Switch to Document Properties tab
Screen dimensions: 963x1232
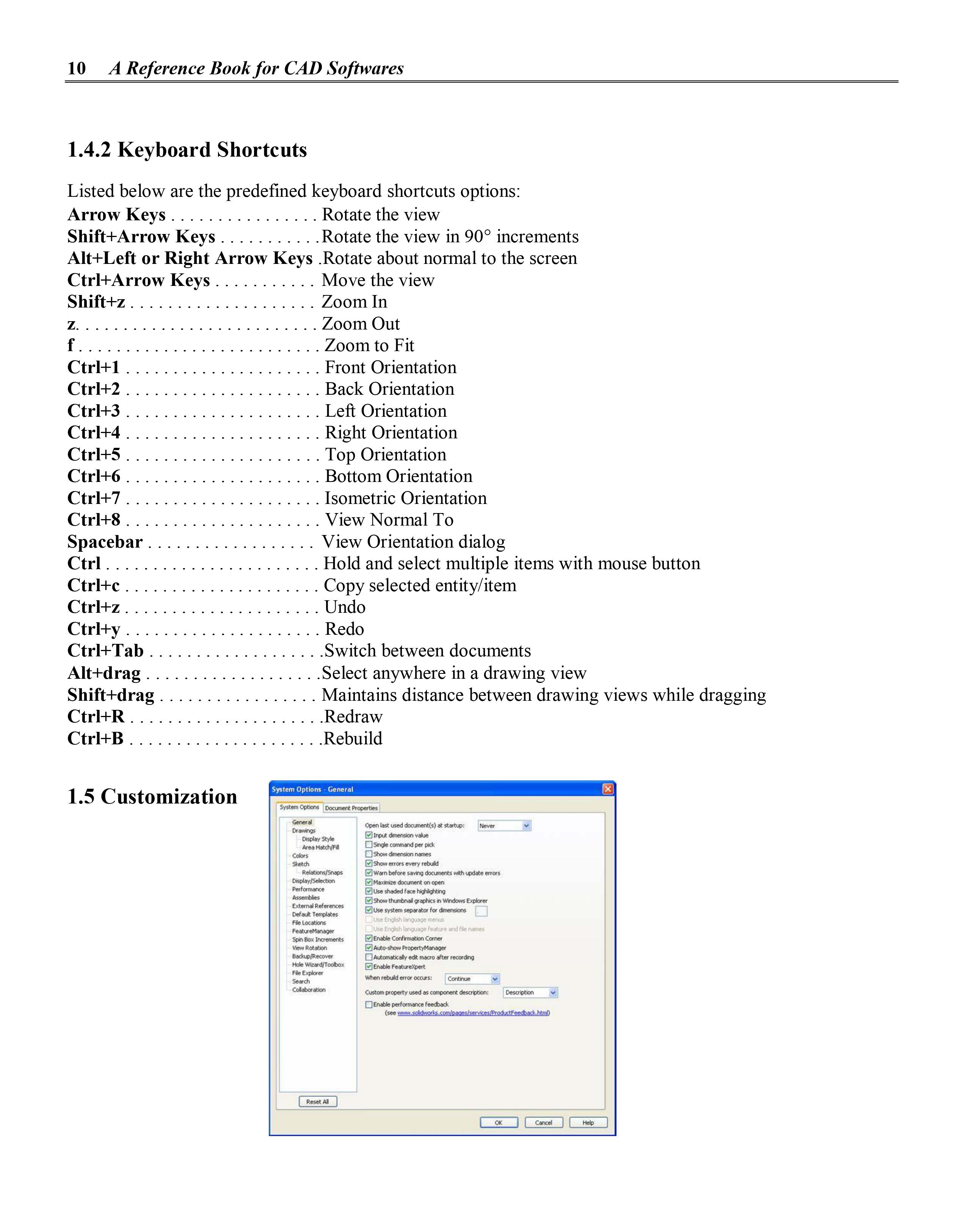351,808
